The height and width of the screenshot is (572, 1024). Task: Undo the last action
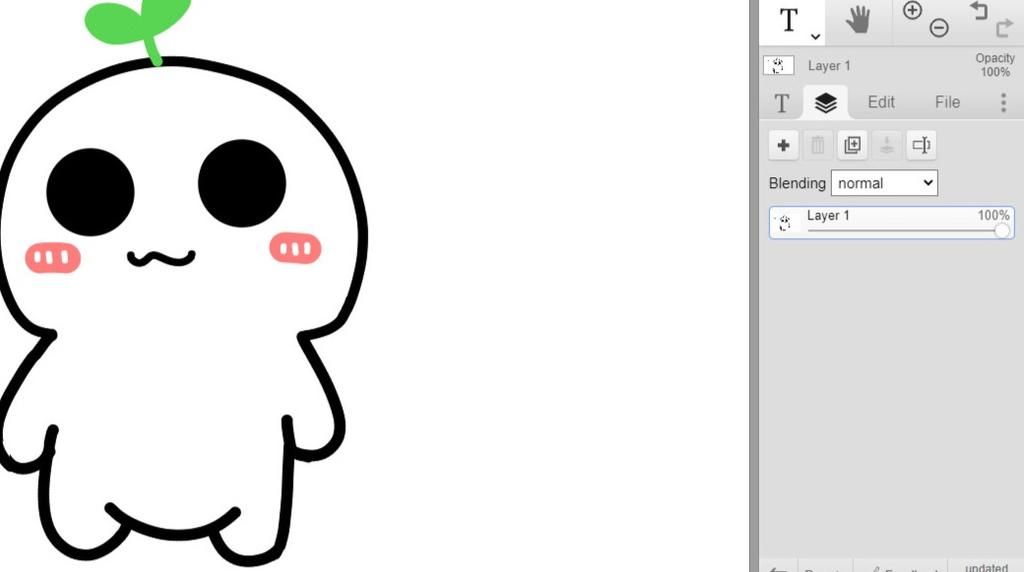tap(978, 10)
